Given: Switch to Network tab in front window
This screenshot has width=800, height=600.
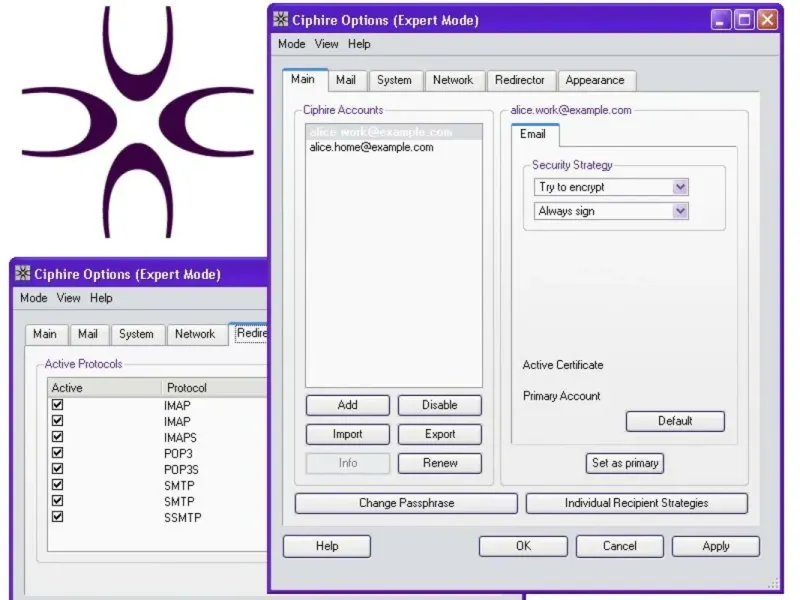Looking at the screenshot, I should (x=454, y=80).
